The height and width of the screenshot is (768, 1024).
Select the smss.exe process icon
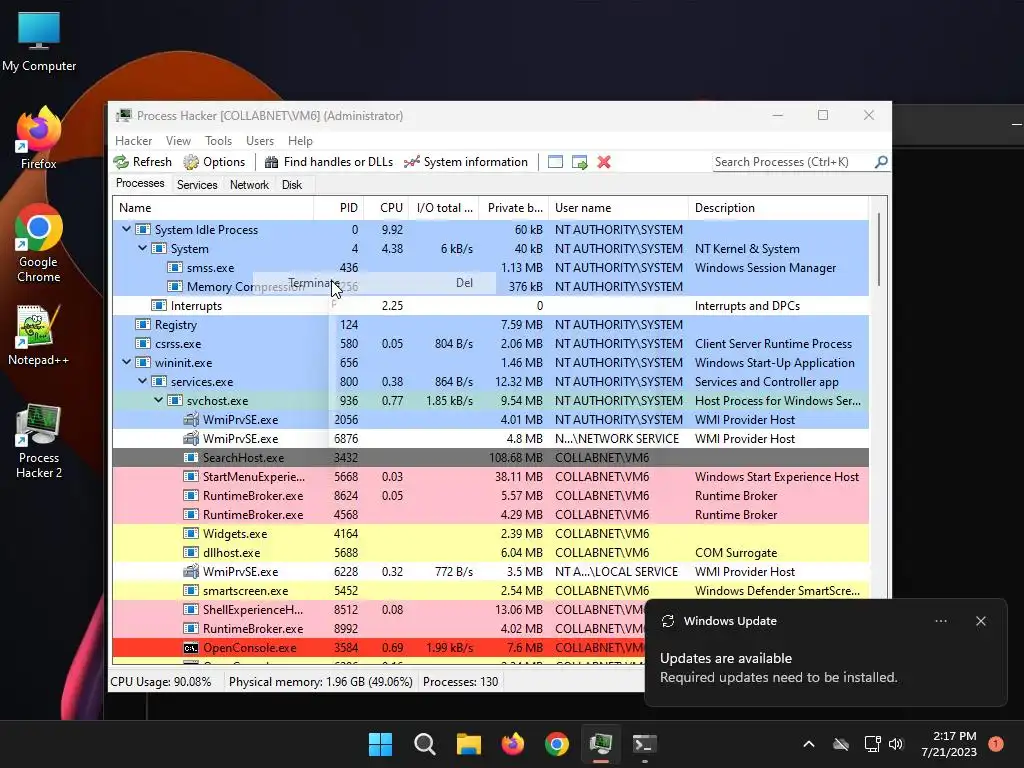click(x=175, y=267)
